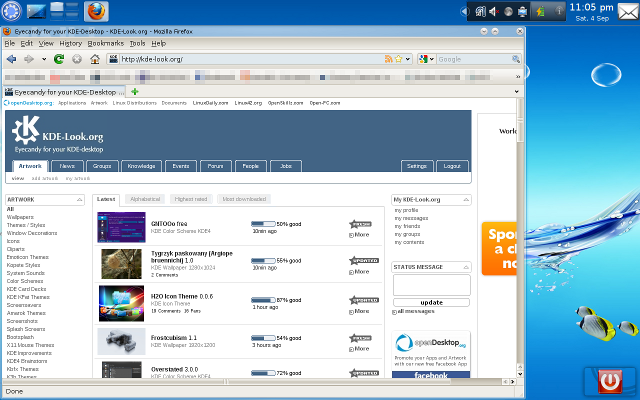Screen dimensions: 640x400
Task: Subscribe via the RSS feed icon
Action: (x=389, y=59)
